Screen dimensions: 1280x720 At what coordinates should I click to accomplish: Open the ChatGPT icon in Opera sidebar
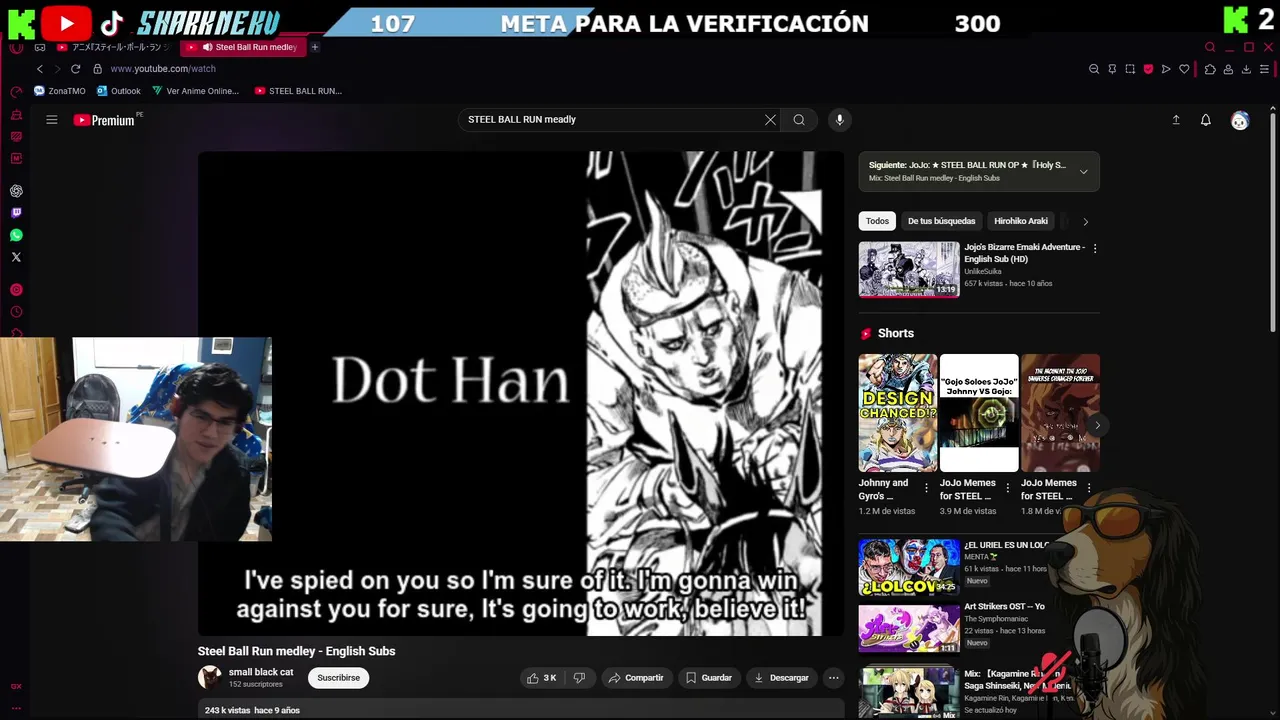click(x=16, y=191)
